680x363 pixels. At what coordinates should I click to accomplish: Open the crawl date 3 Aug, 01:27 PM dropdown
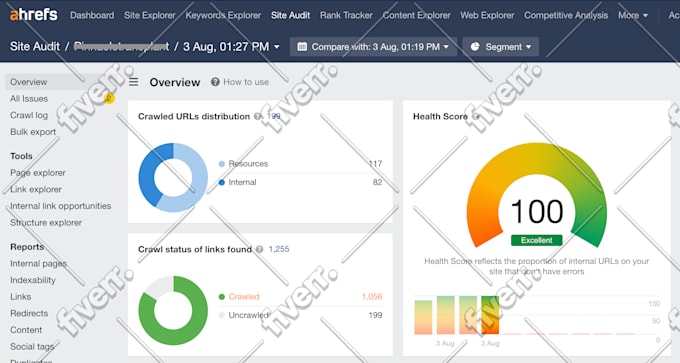(231, 46)
